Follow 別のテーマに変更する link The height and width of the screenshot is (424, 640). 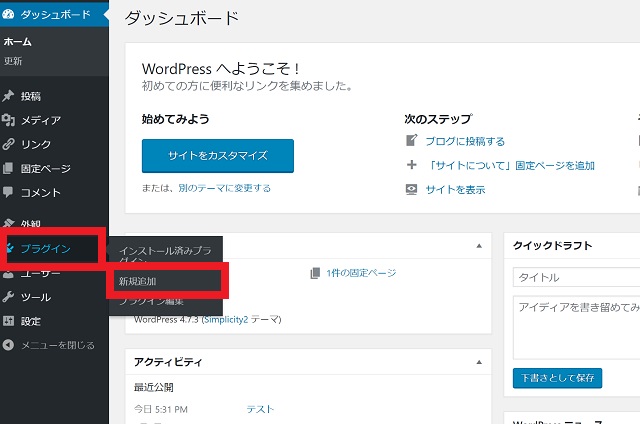click(x=224, y=188)
